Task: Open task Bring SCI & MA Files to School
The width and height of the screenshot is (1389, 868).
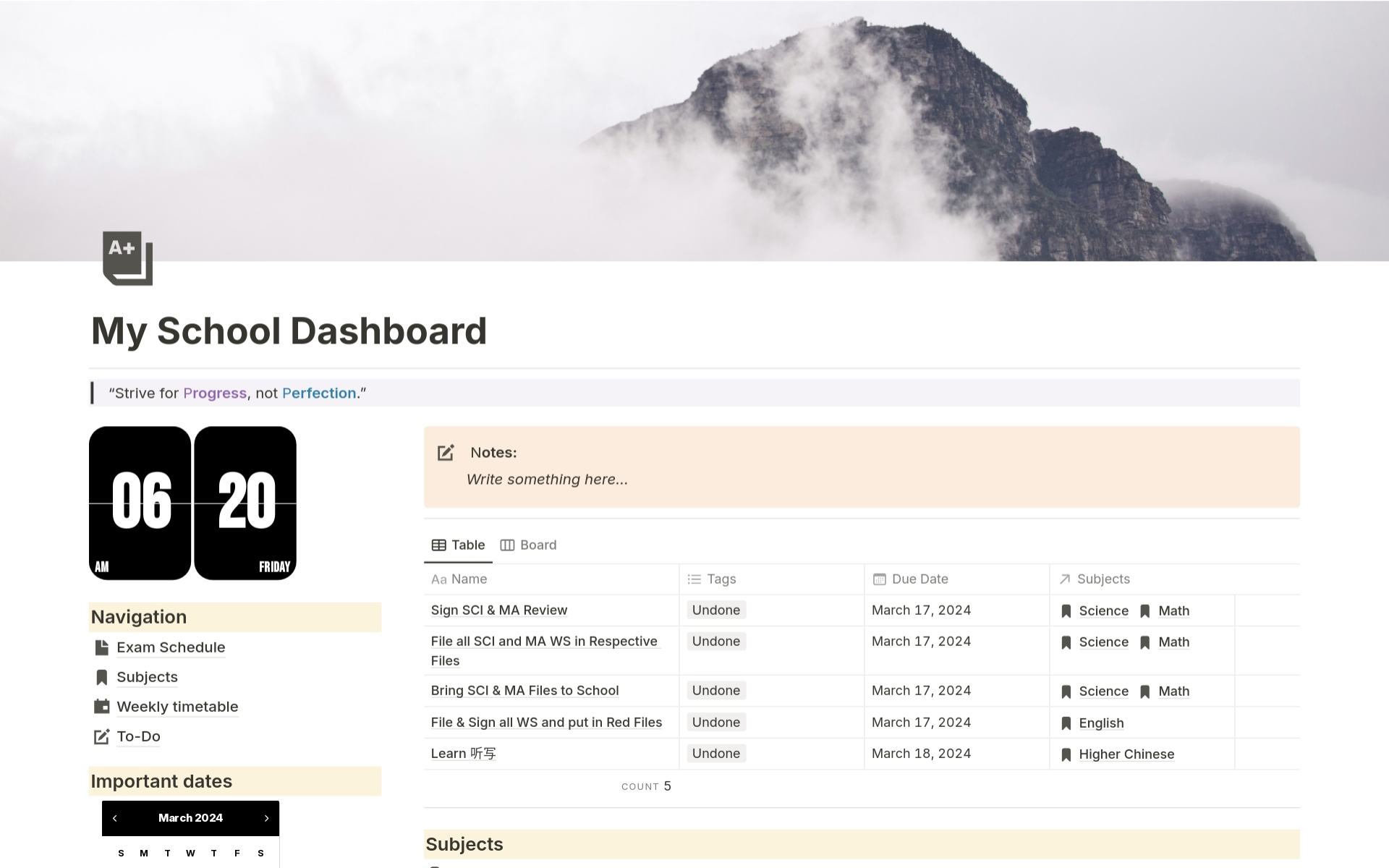Action: point(524,690)
